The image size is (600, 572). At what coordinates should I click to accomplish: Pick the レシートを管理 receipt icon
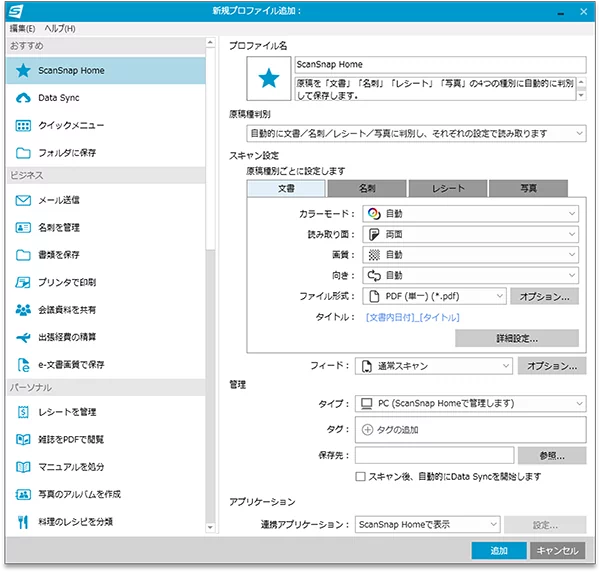click(23, 412)
